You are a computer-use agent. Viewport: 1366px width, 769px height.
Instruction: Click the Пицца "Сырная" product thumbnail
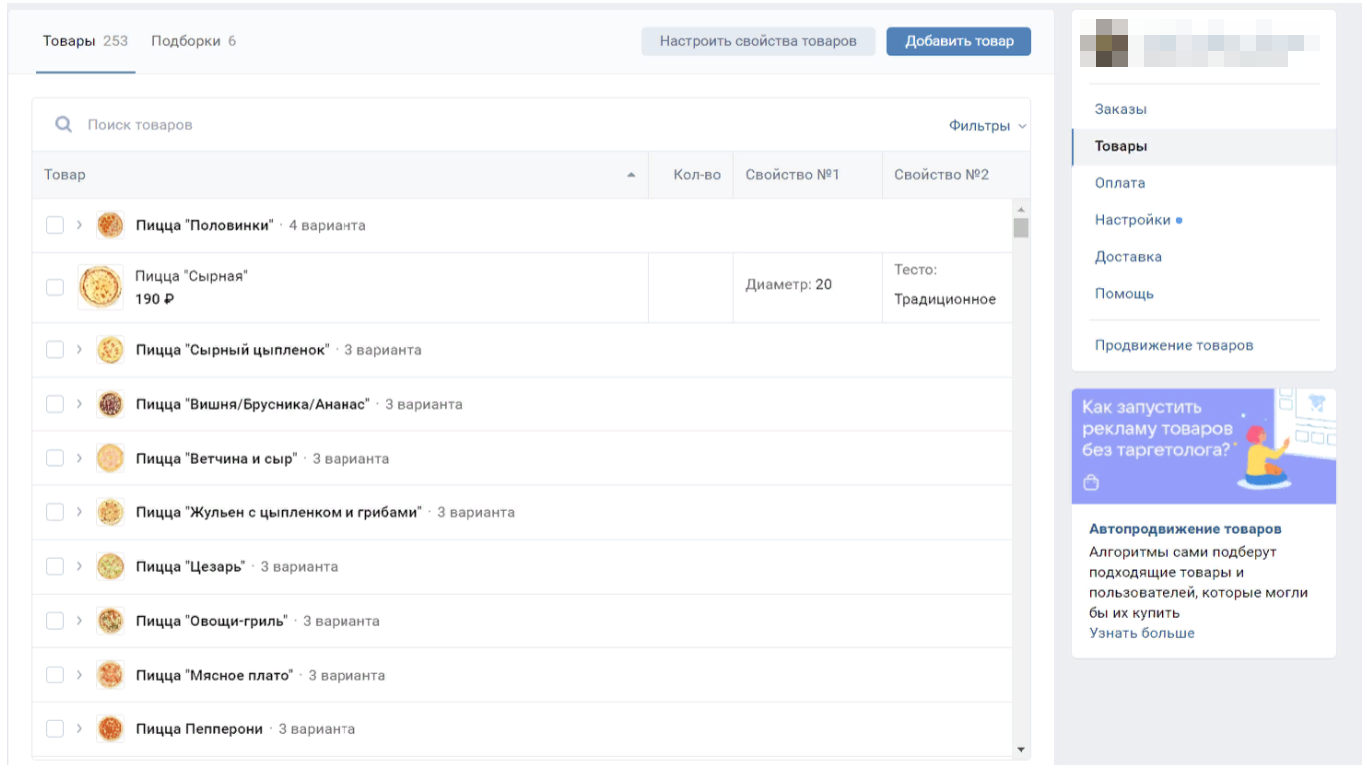pos(100,287)
